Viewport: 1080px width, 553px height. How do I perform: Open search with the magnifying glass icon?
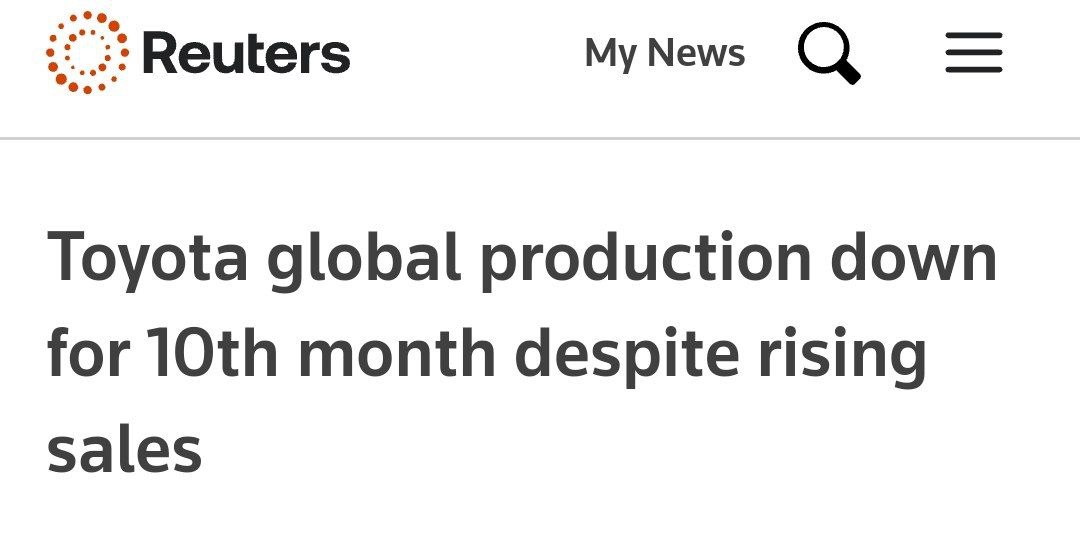pos(828,51)
